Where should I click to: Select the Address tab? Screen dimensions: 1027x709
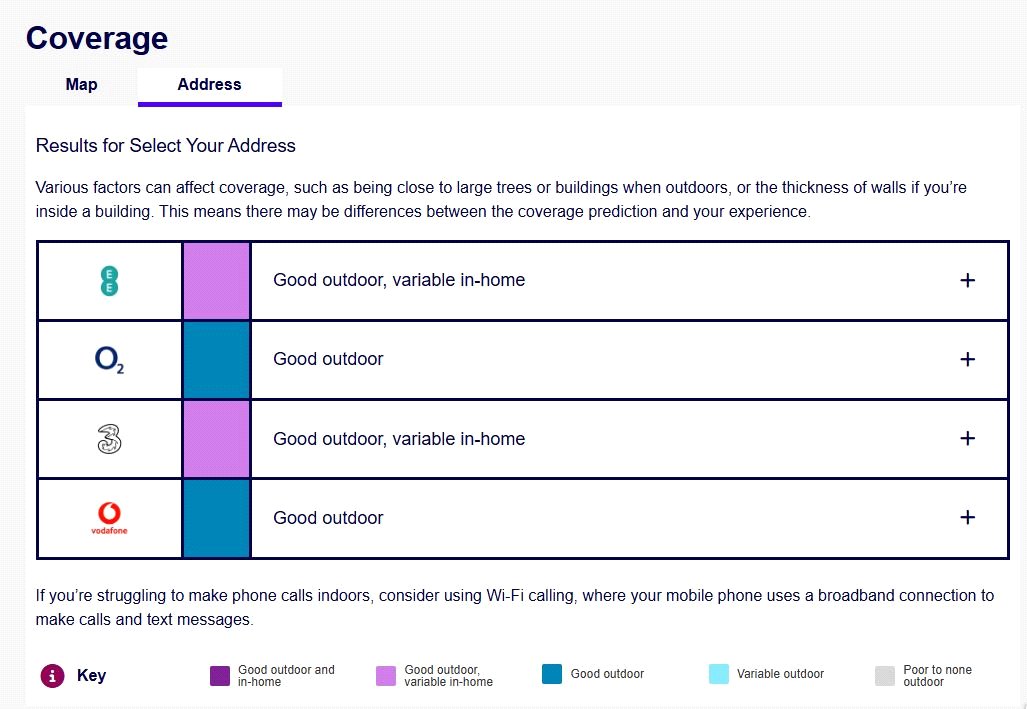click(209, 85)
